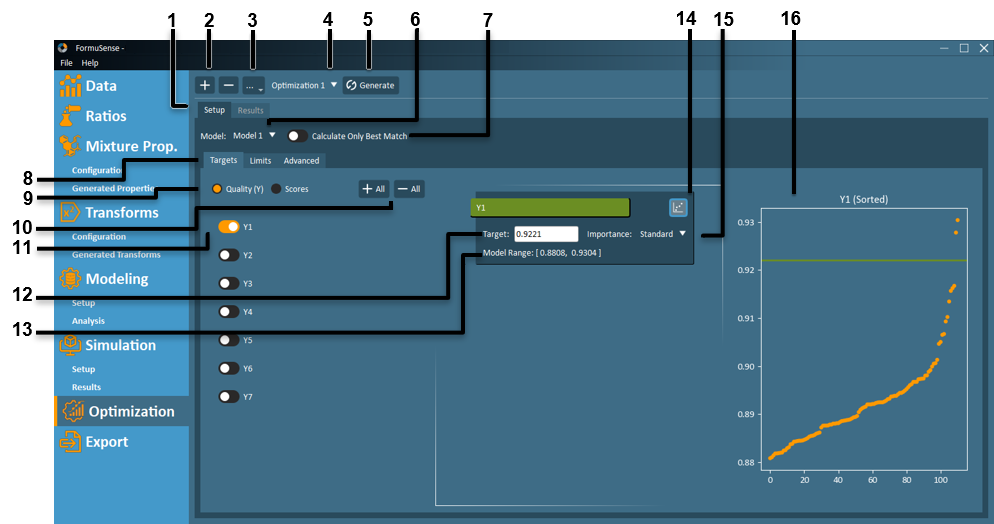Open the ellipsis more-options button
This screenshot has width=994, height=524.
point(254,85)
